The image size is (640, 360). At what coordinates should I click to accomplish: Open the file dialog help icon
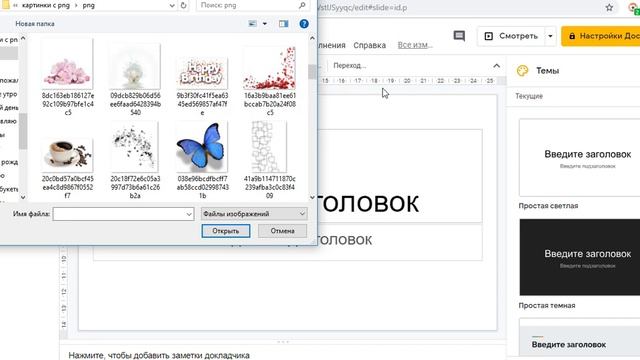pyautogui.click(x=304, y=24)
